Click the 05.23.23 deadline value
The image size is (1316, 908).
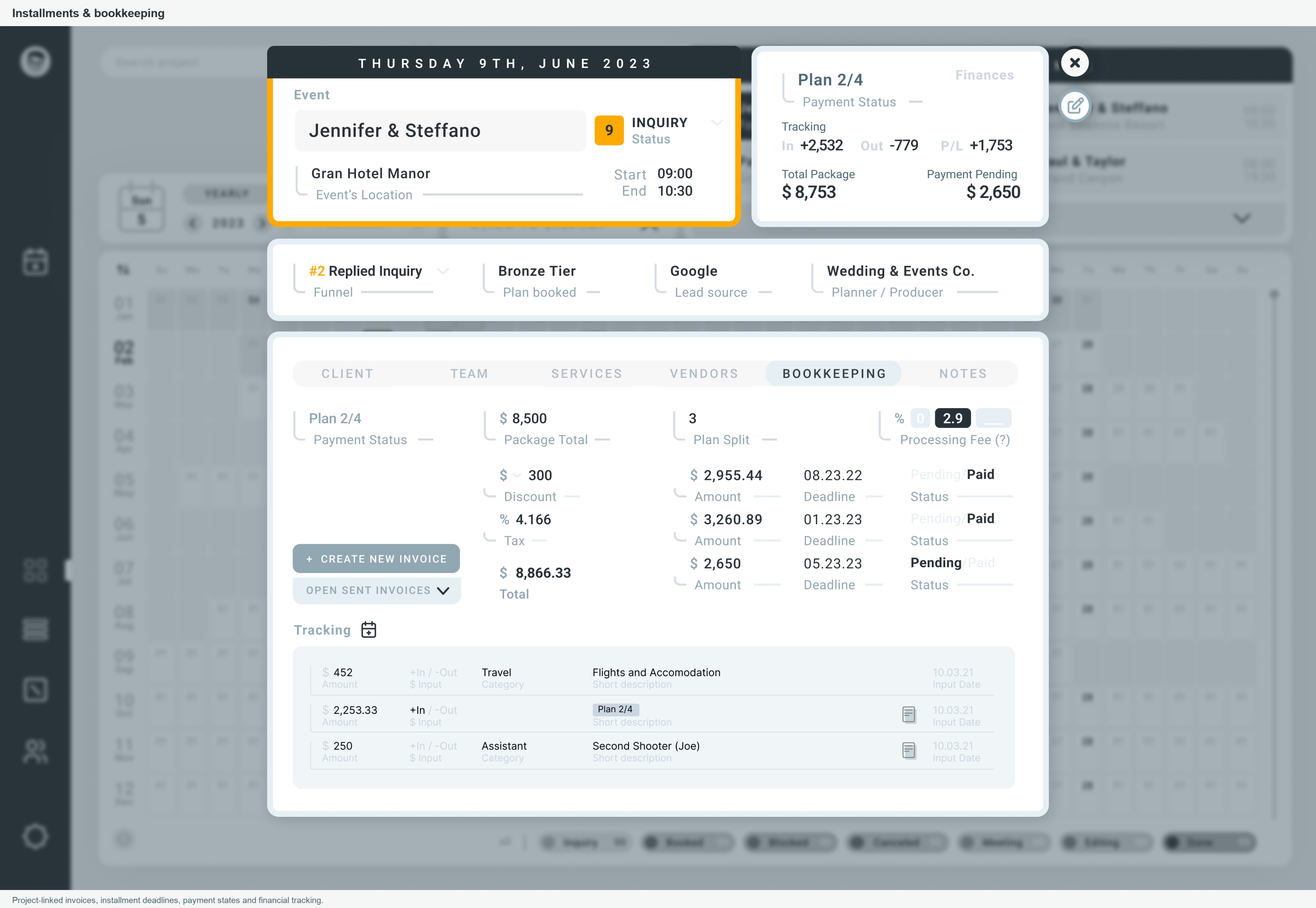pos(832,563)
